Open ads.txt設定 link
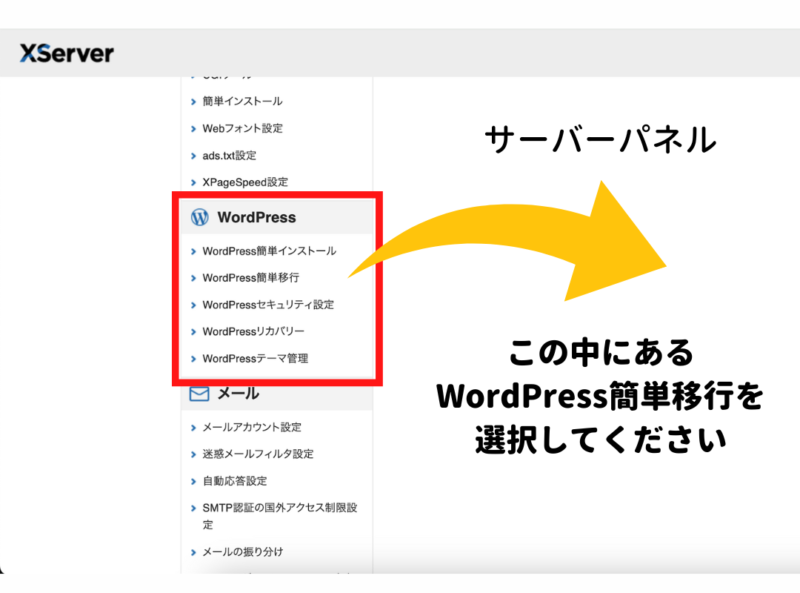Viewport: 800px width, 593px height. [229, 155]
